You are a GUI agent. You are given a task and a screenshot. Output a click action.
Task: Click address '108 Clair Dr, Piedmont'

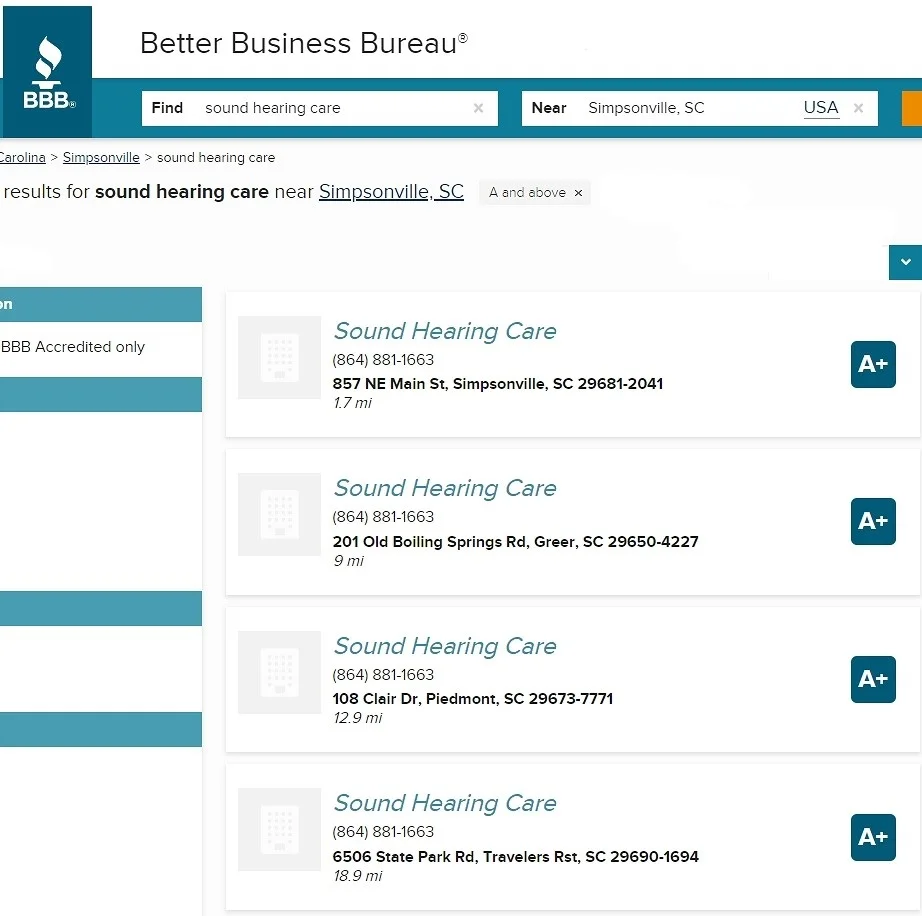tap(473, 699)
